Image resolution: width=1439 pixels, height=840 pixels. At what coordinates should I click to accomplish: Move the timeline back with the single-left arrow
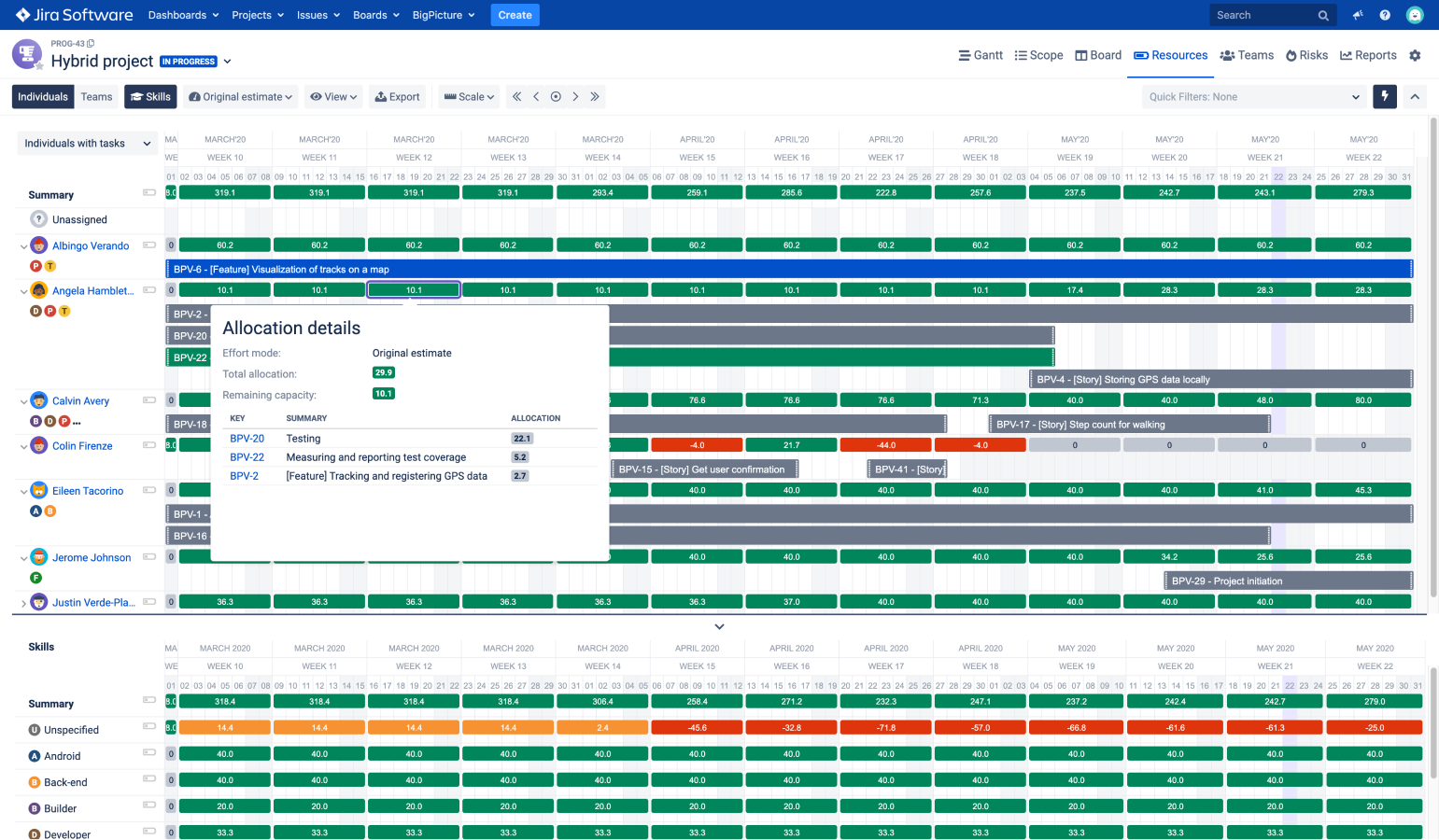coord(536,97)
